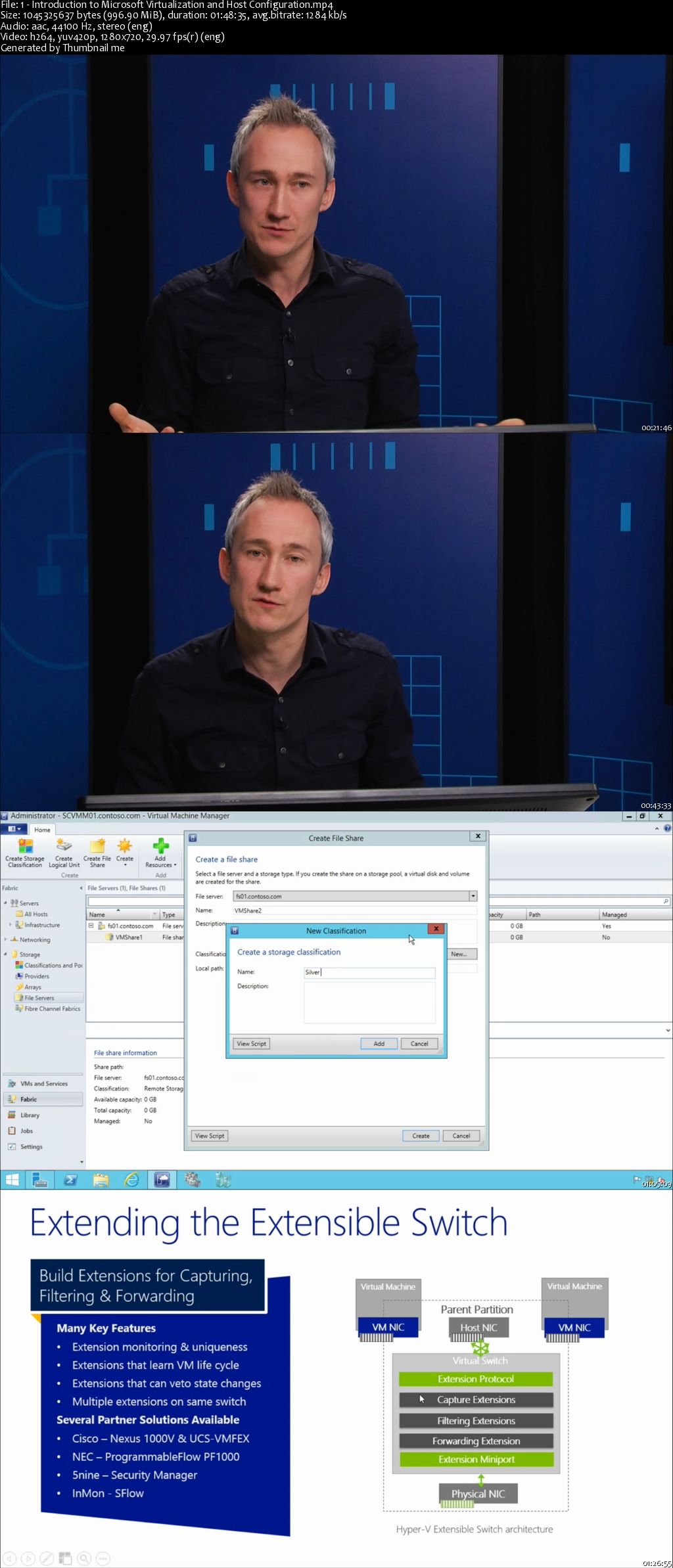Click the green Add Resources icon
Screen dimensions: 673x1568
(x=160, y=846)
